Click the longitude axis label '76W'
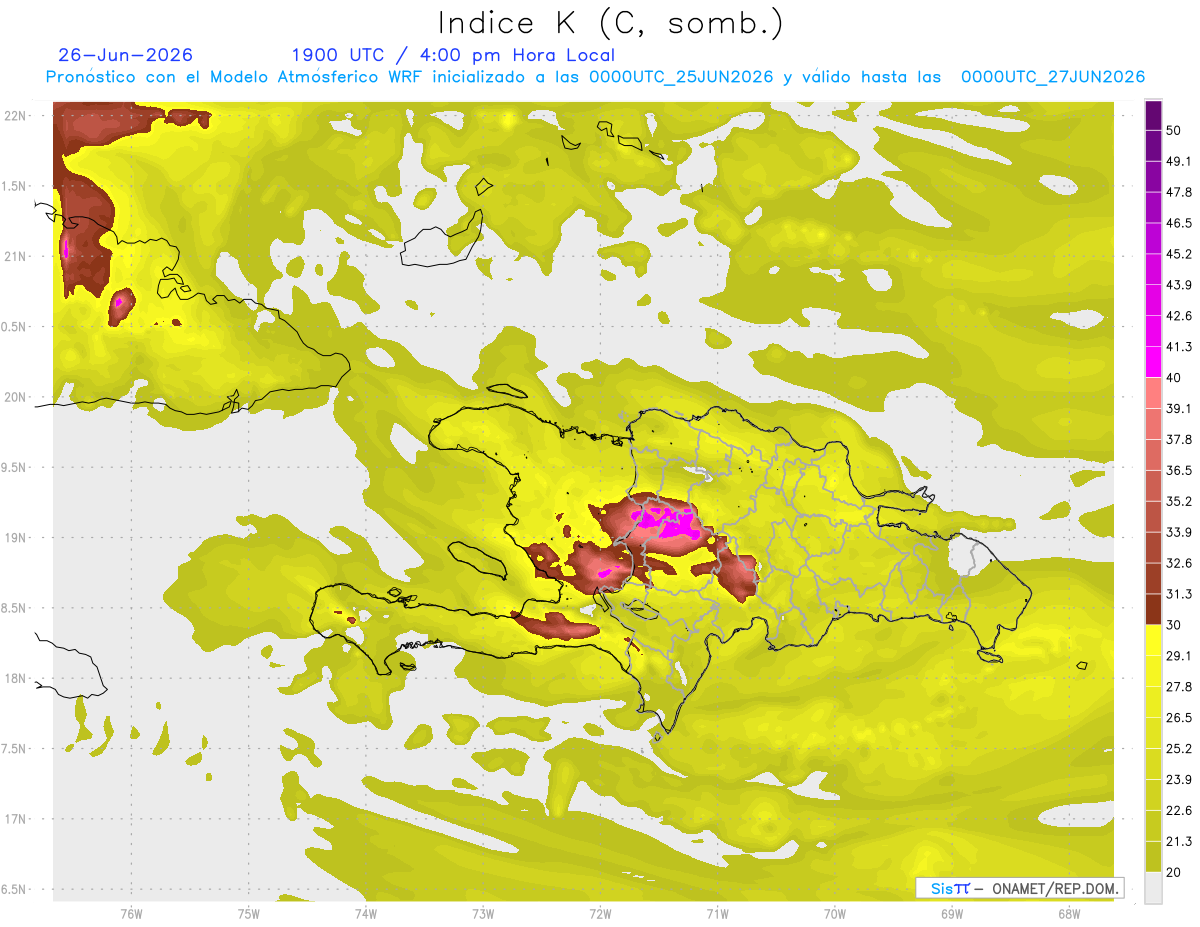The image size is (1200, 927). (131, 913)
